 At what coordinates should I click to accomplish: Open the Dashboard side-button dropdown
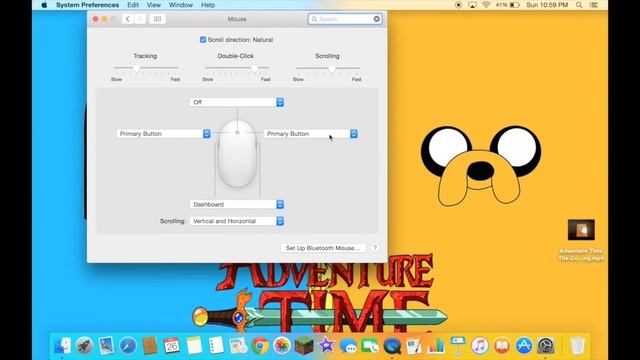point(237,204)
